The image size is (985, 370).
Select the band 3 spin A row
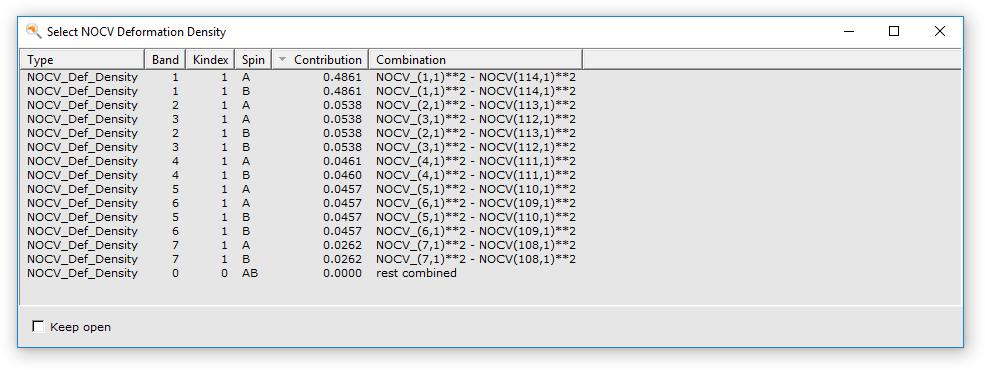tap(490, 119)
